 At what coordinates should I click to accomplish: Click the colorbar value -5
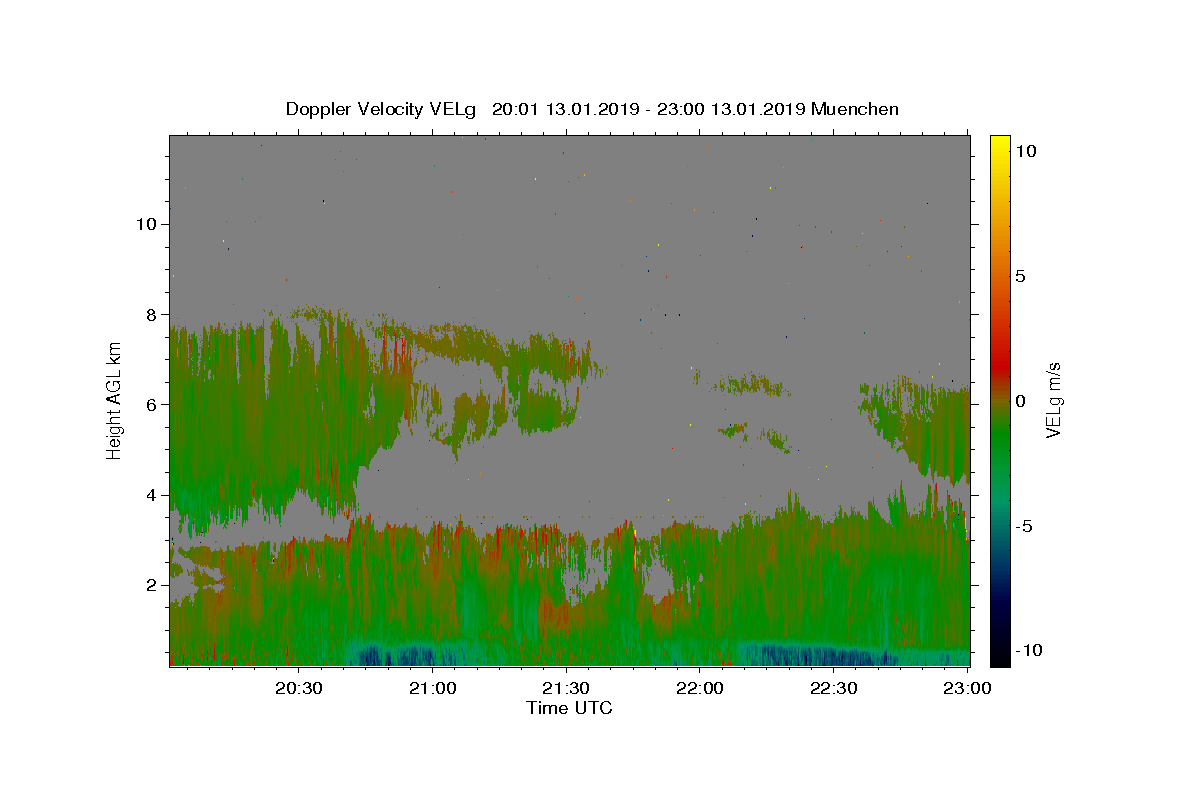click(x=1024, y=526)
